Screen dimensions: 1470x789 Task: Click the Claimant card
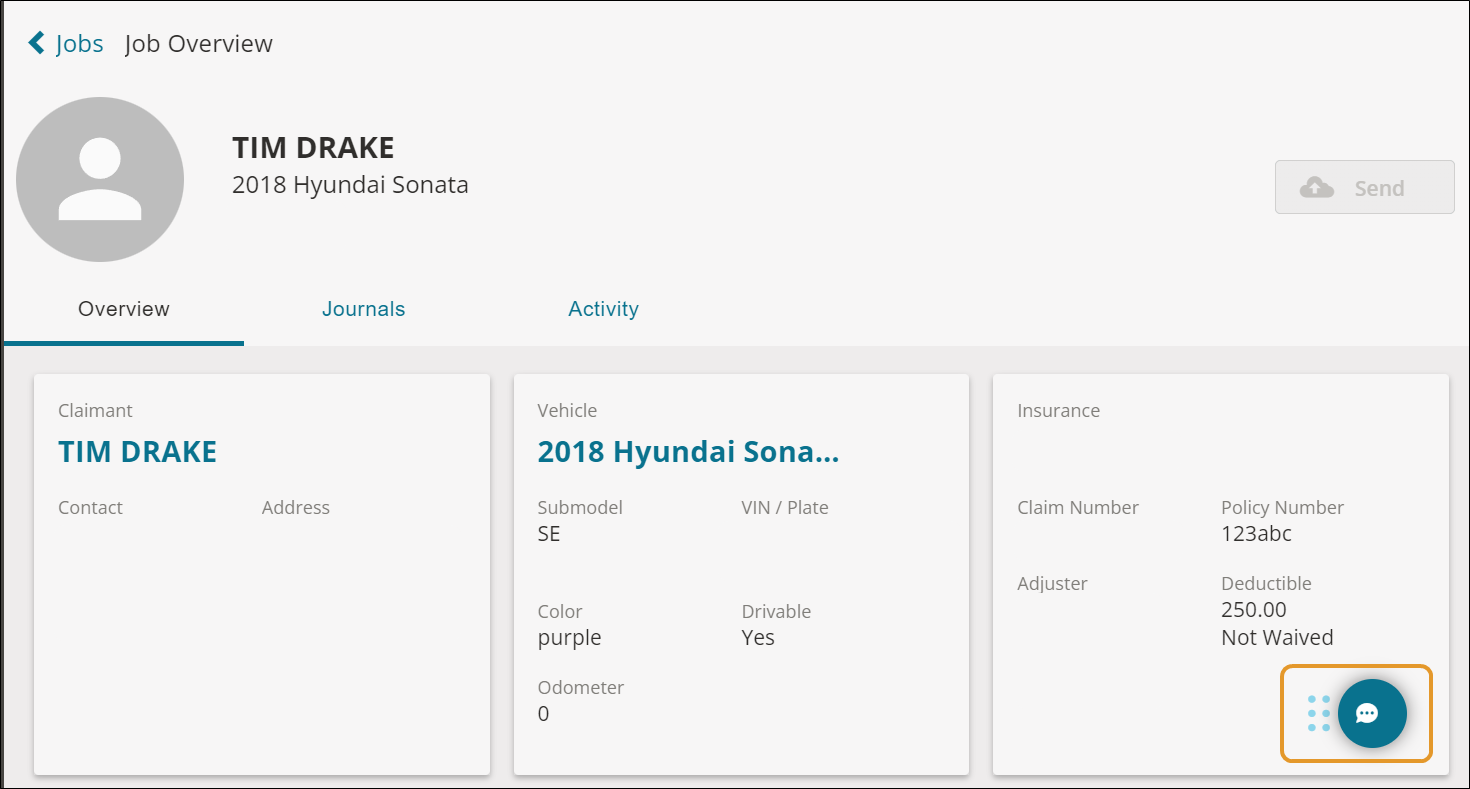click(x=262, y=574)
